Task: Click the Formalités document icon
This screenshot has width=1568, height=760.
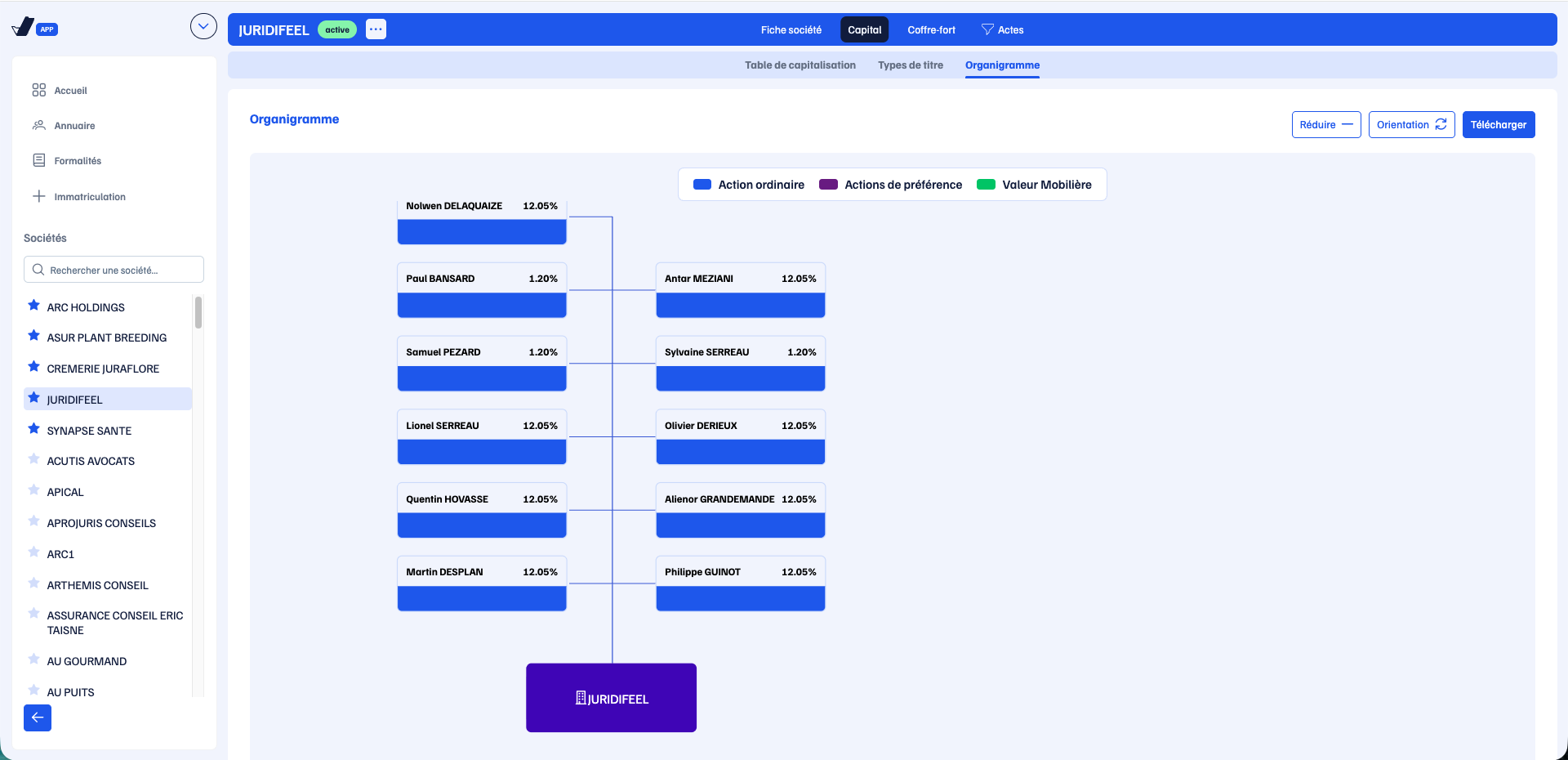Action: coord(38,160)
